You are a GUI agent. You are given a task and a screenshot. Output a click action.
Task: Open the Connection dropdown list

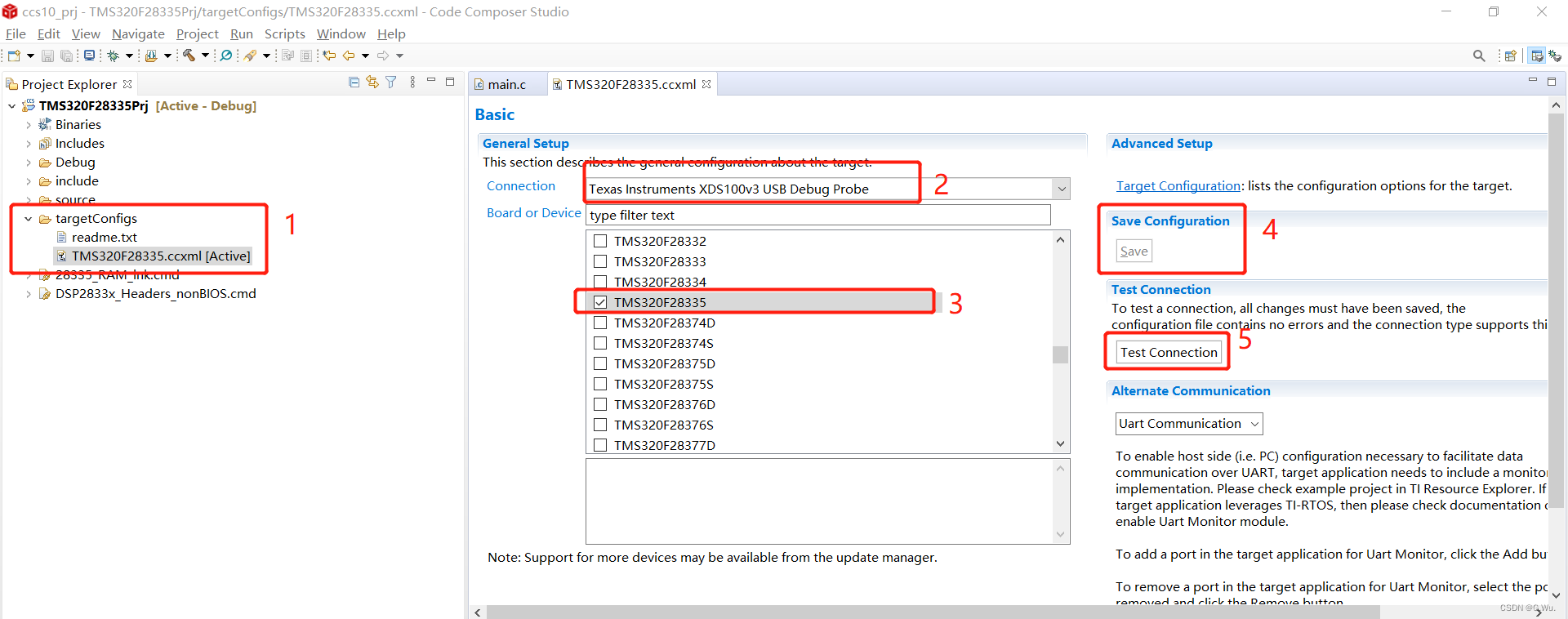1061,189
